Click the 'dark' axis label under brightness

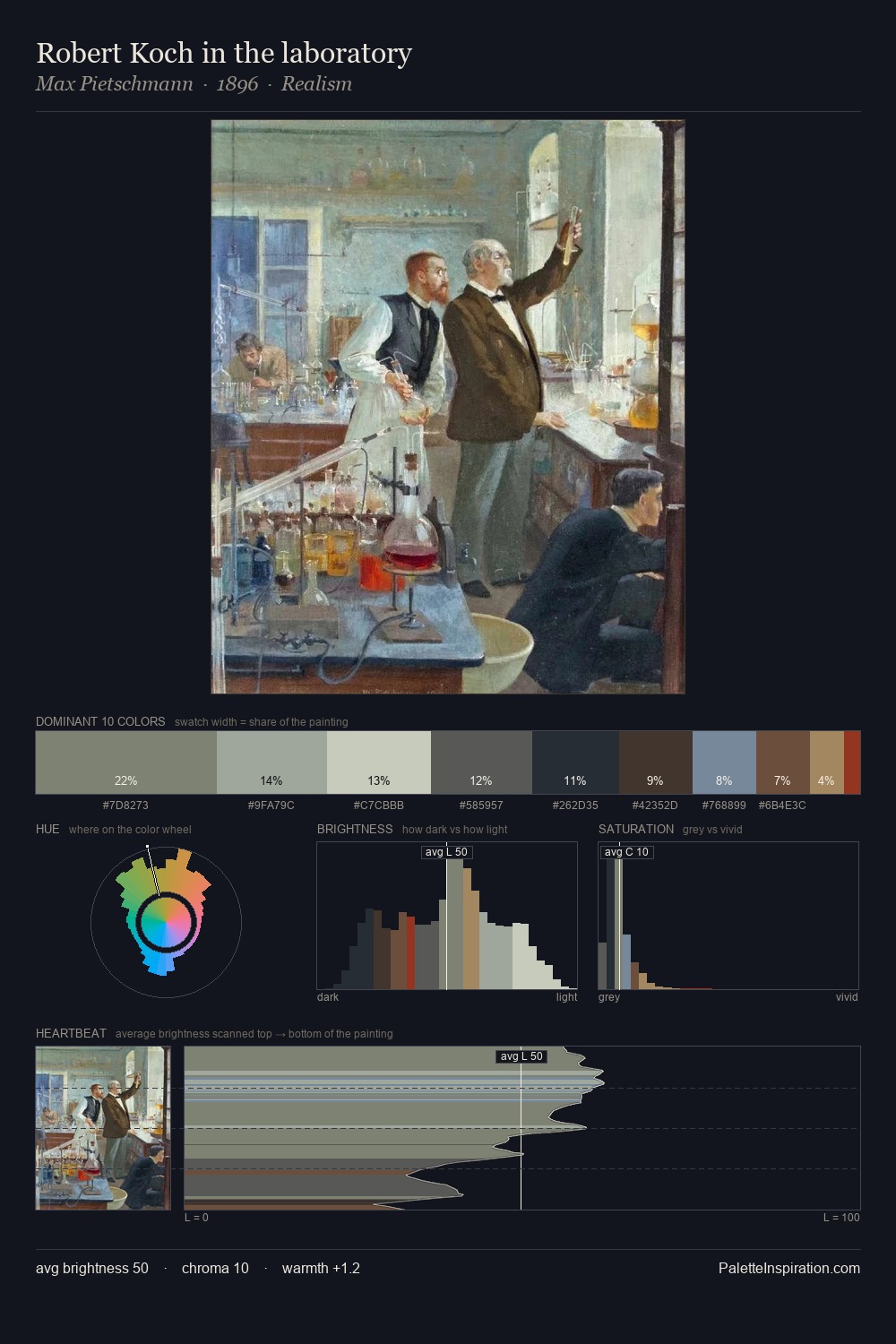pyautogui.click(x=328, y=996)
